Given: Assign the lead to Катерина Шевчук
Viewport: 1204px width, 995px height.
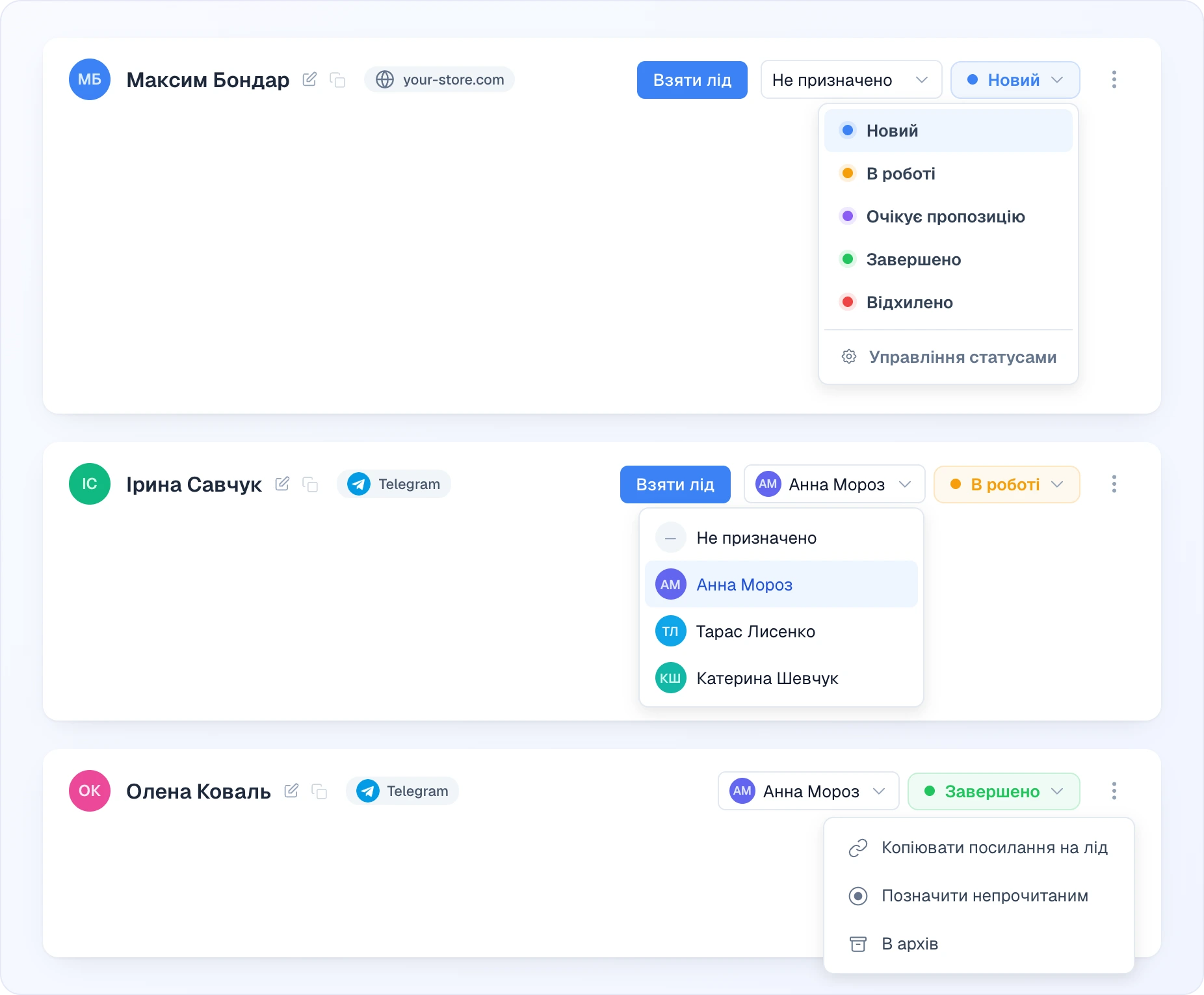Looking at the screenshot, I should [x=781, y=678].
